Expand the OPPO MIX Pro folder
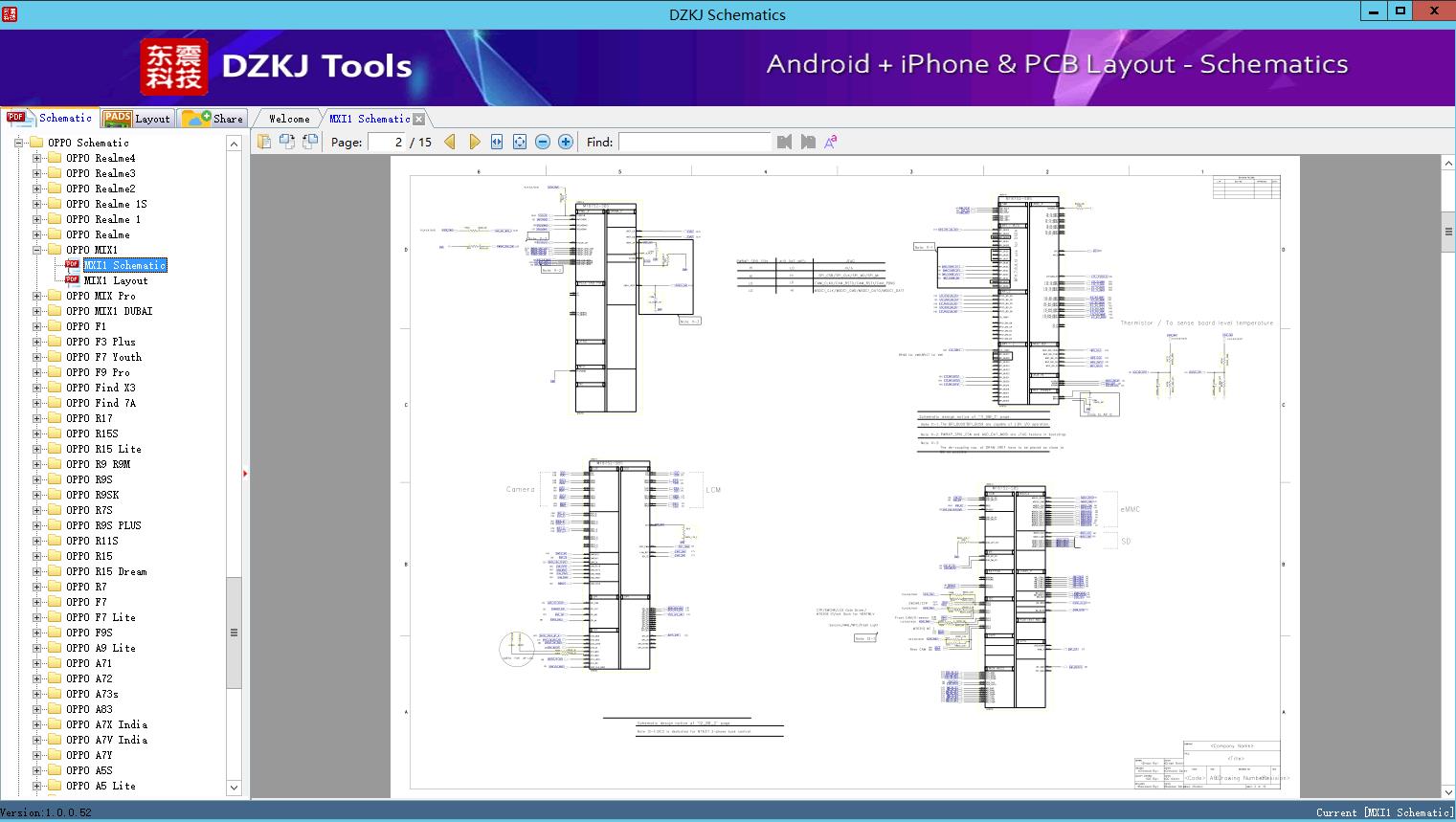This screenshot has height=822, width=1456. click(37, 296)
